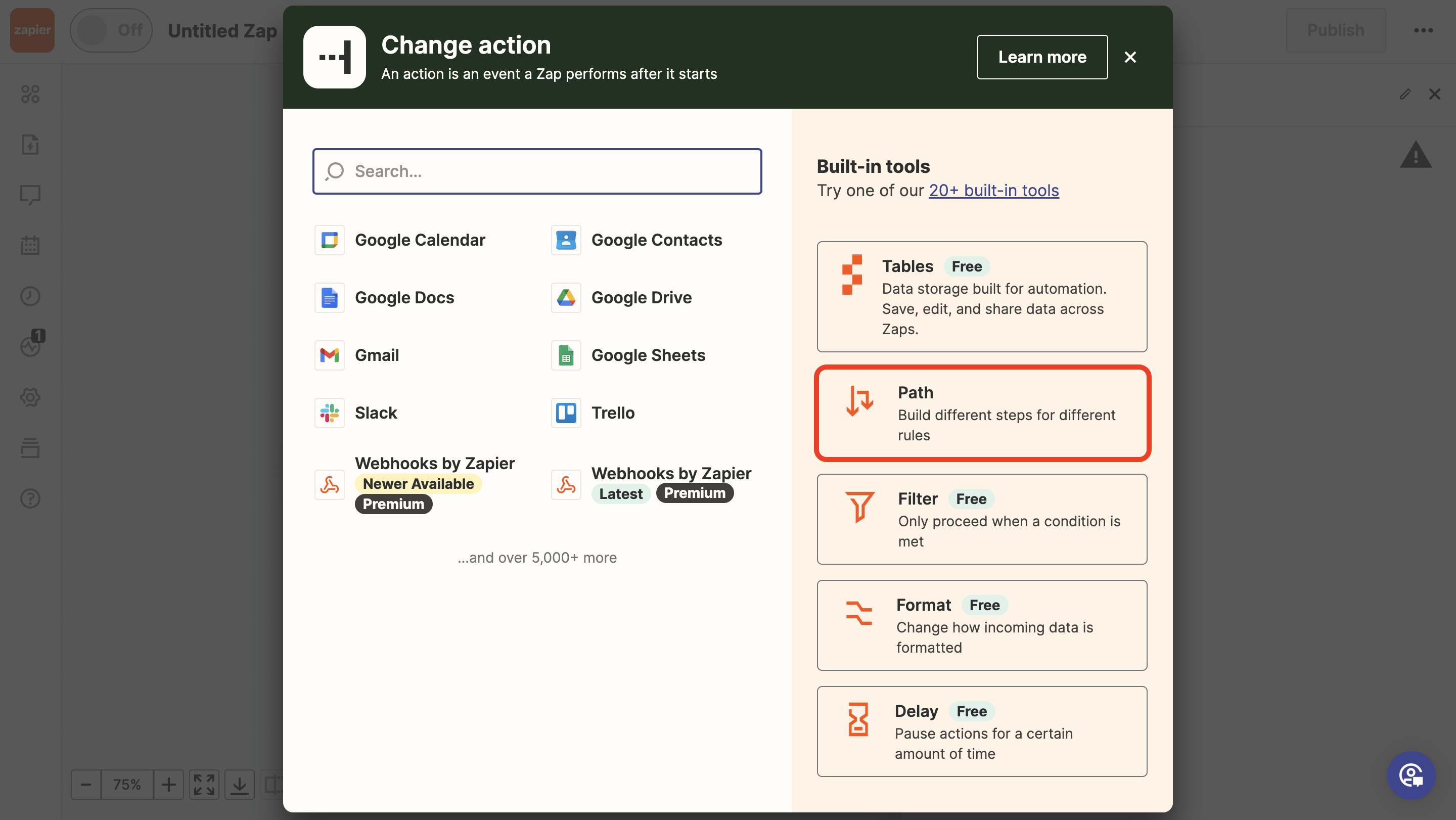Choose Google Drive from app list
This screenshot has height=820, width=1456.
point(641,297)
